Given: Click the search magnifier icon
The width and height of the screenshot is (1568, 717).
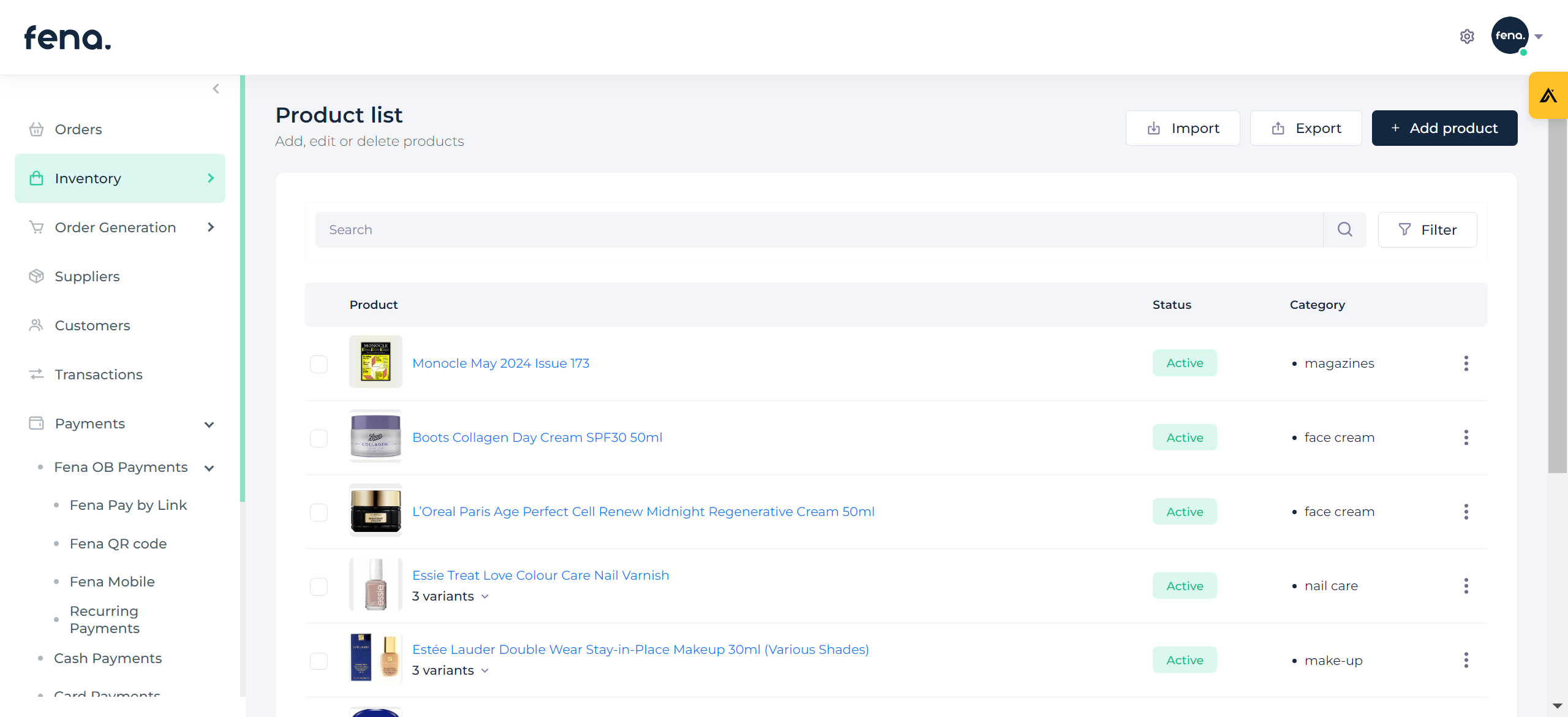Looking at the screenshot, I should click(1344, 230).
